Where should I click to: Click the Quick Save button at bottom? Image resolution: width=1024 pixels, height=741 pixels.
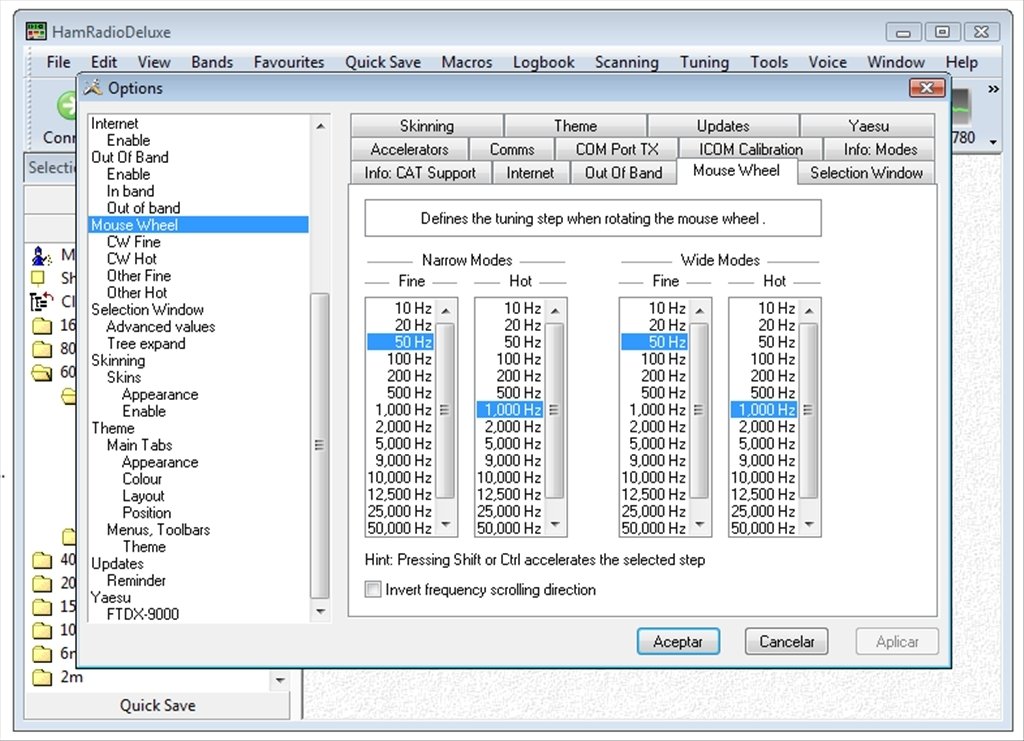pos(157,705)
